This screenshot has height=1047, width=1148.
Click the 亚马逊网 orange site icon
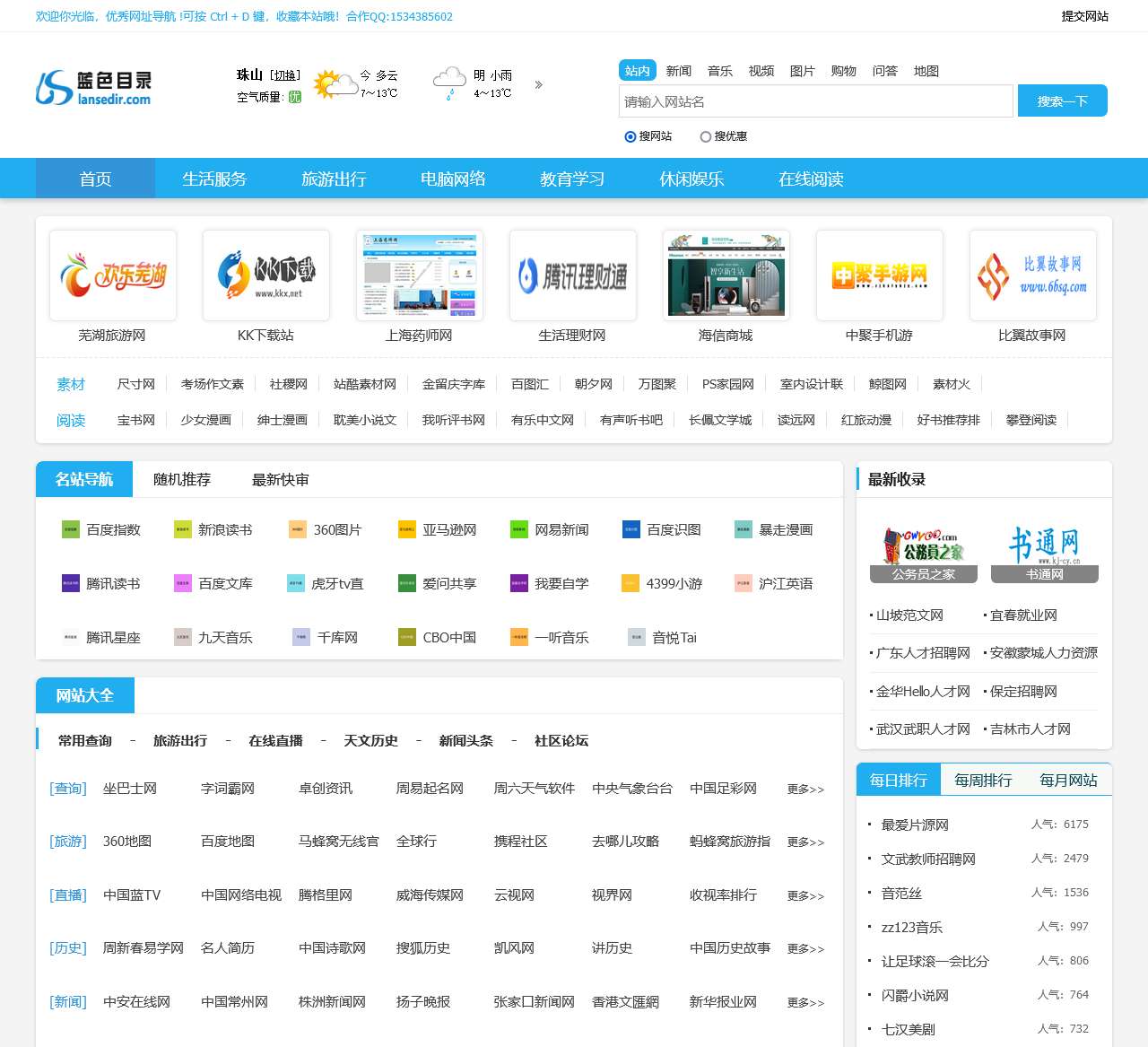pos(406,529)
